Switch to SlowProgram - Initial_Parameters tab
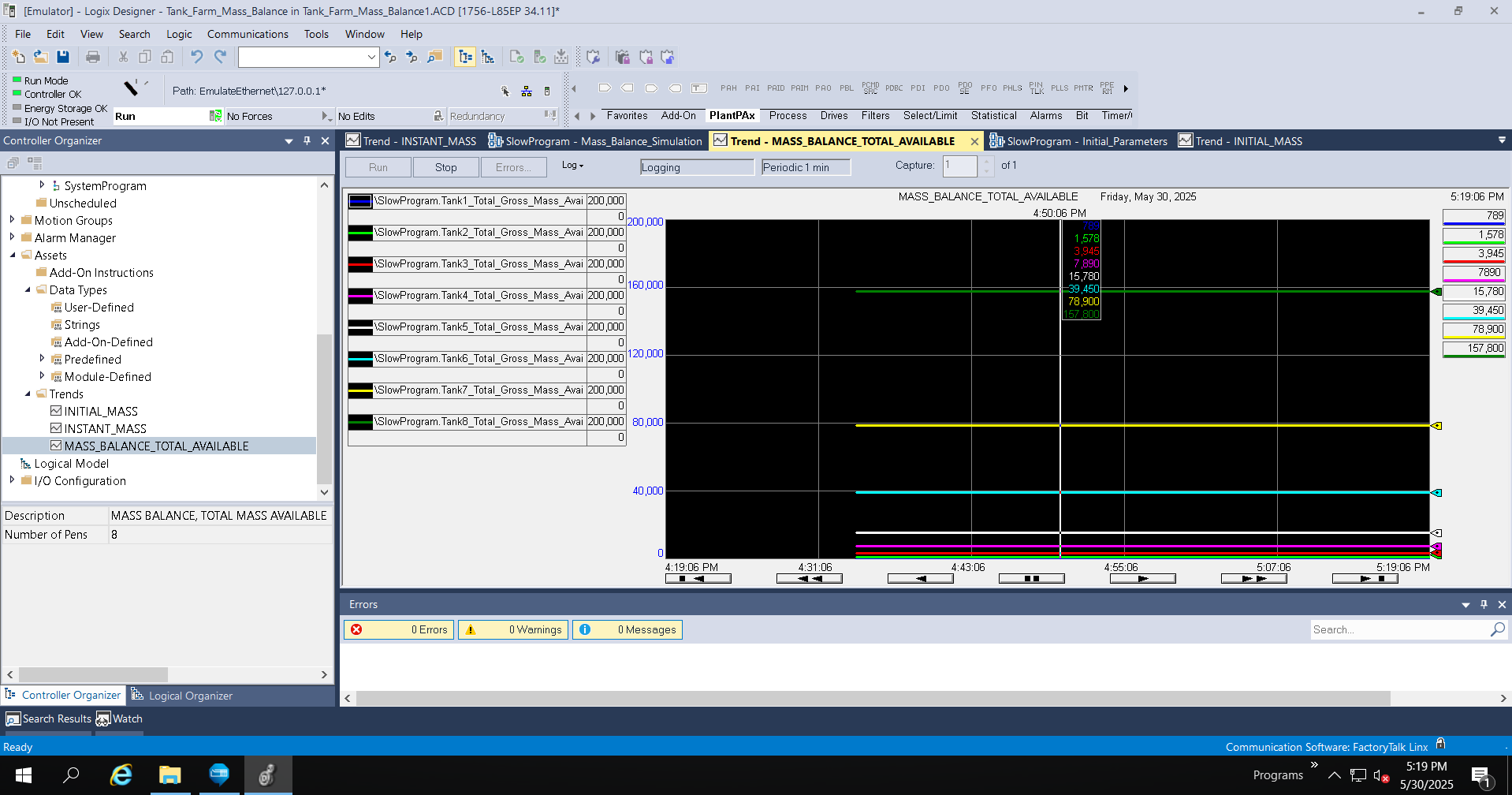Image resolution: width=1512 pixels, height=795 pixels. pyautogui.click(x=1078, y=141)
